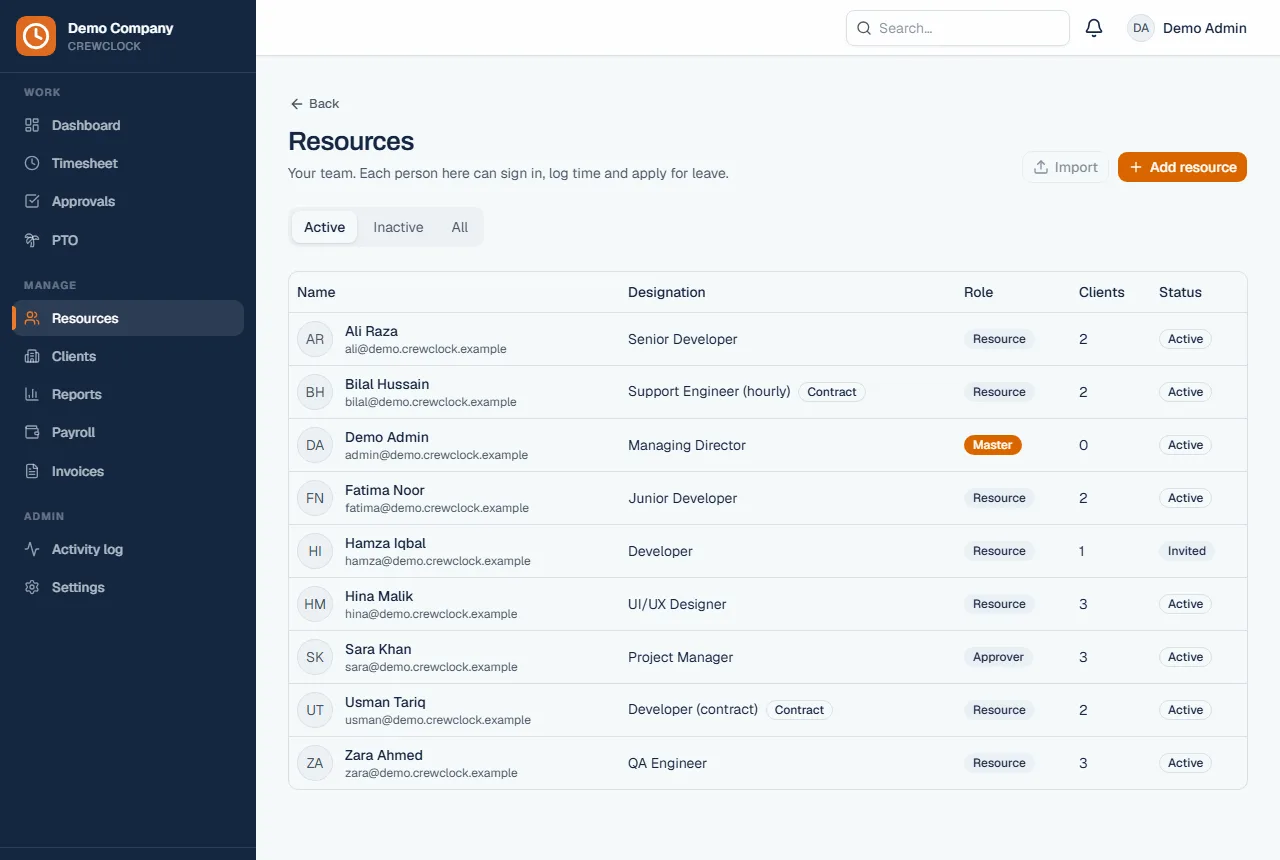Click Contract tag on Usman Tariq's row

tap(799, 710)
